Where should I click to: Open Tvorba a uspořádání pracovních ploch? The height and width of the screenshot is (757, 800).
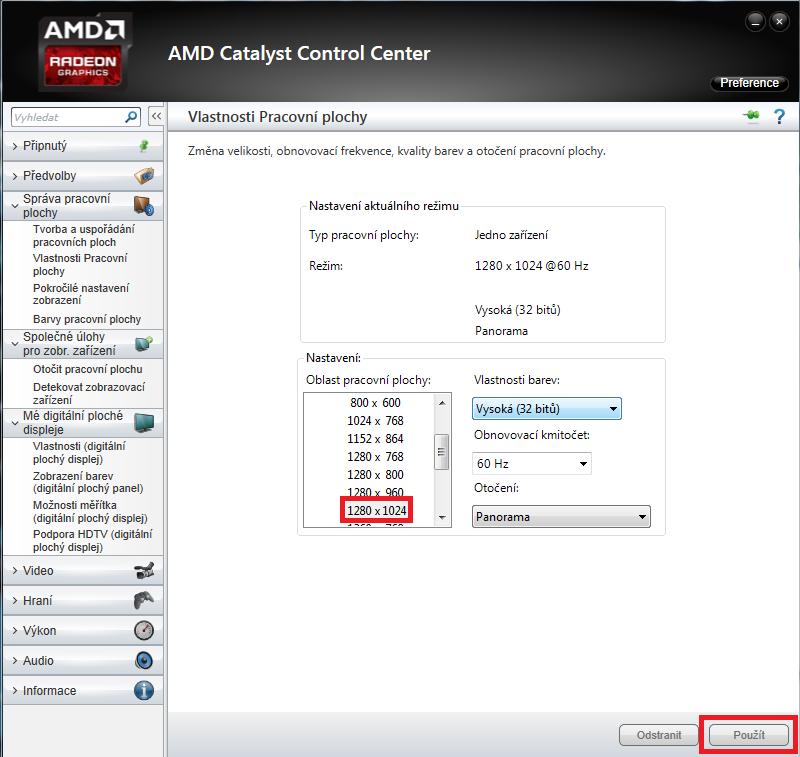[x=84, y=236]
